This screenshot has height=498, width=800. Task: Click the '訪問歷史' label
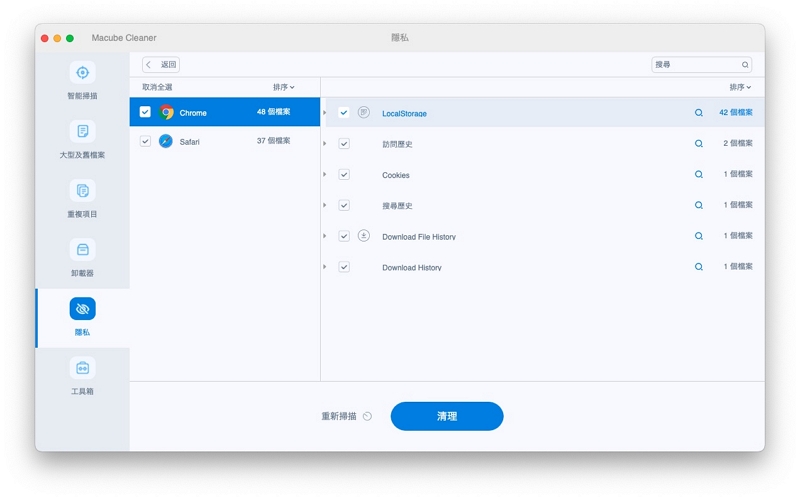[x=397, y=144]
